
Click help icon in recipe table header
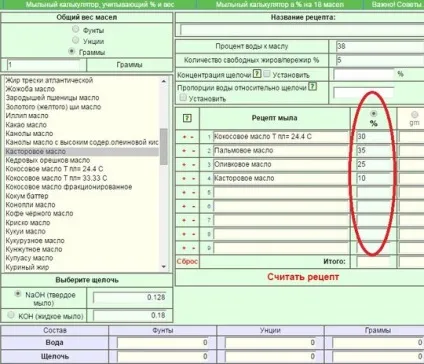187,118
